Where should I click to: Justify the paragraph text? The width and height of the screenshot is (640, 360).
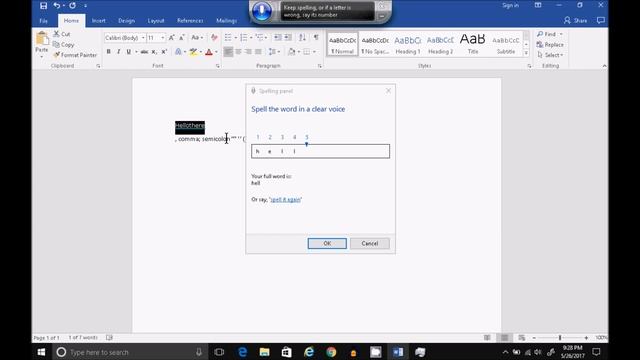coord(258,52)
